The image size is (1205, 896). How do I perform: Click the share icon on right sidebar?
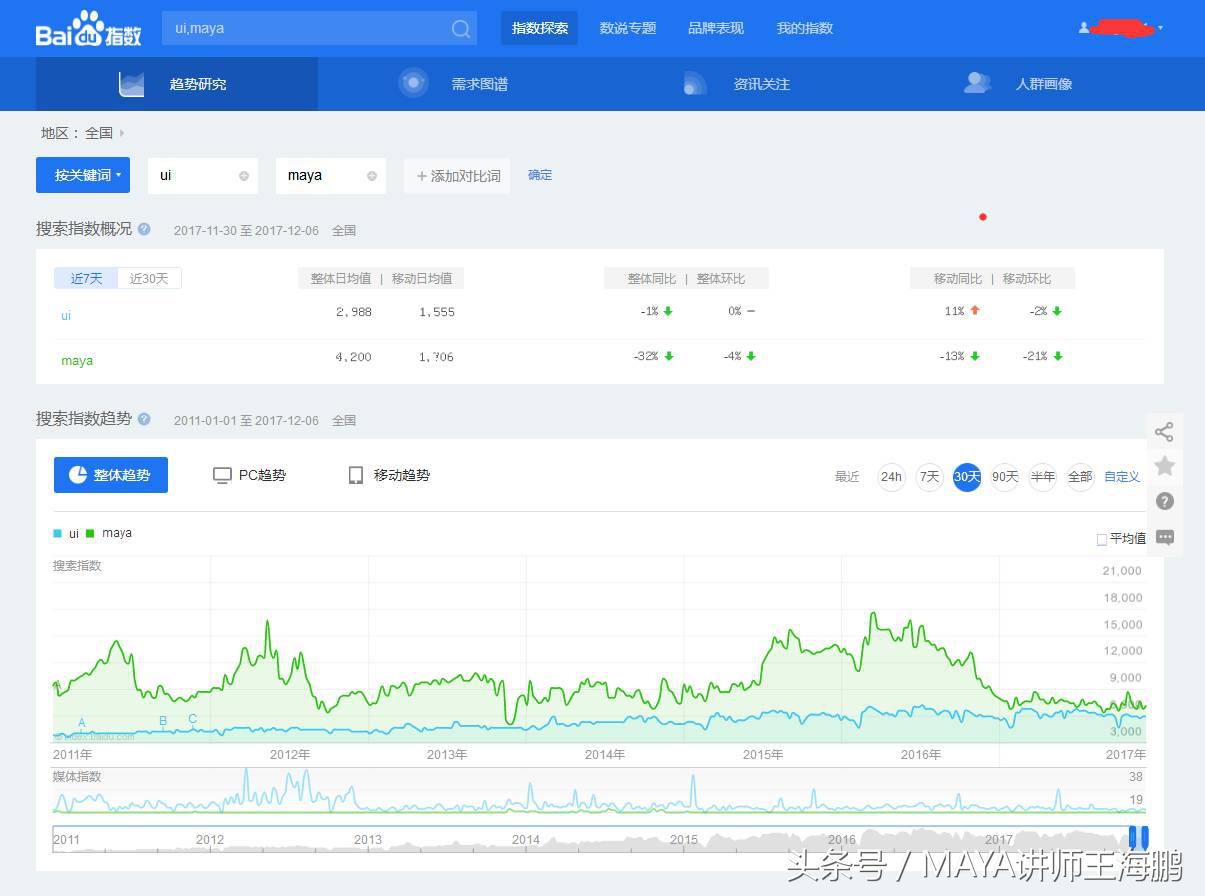pos(1163,431)
